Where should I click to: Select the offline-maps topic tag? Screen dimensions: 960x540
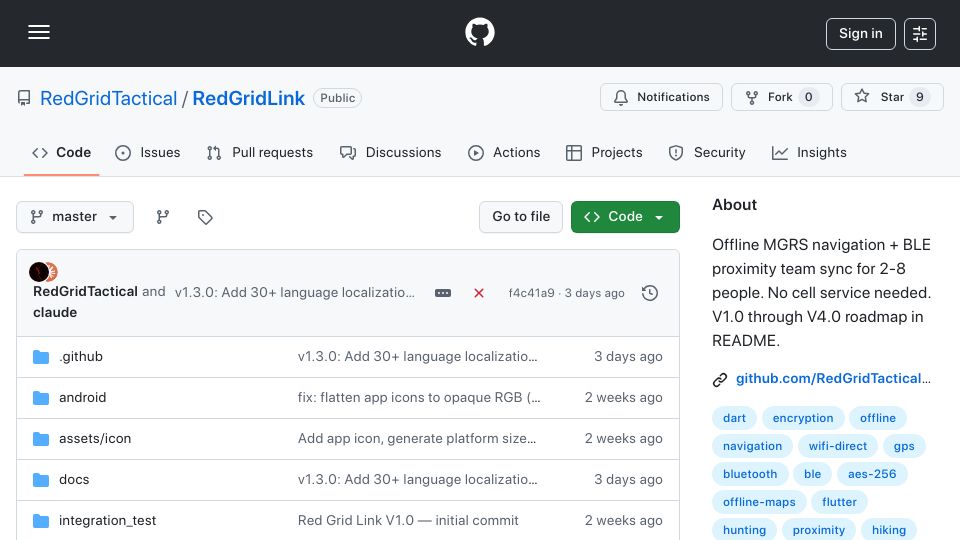[x=759, y=502]
